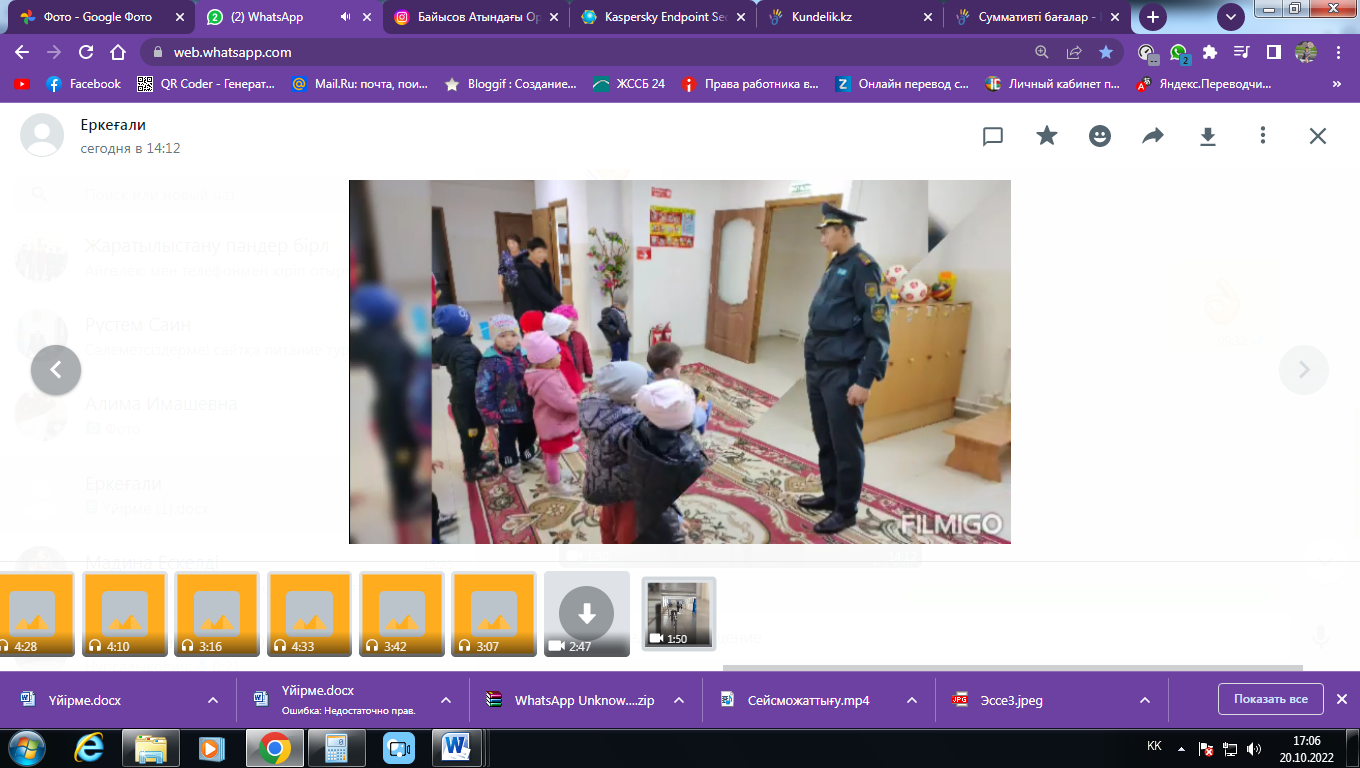Open Mail.Ru bookmark
The width and height of the screenshot is (1360, 768).
[359, 84]
